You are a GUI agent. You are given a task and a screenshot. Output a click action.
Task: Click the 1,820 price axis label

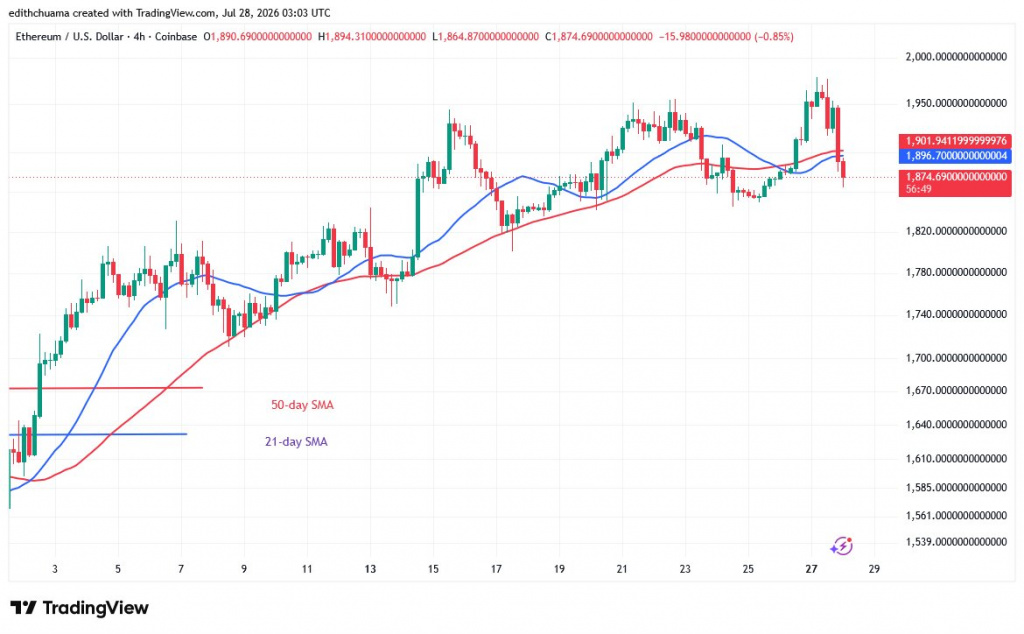click(x=956, y=231)
